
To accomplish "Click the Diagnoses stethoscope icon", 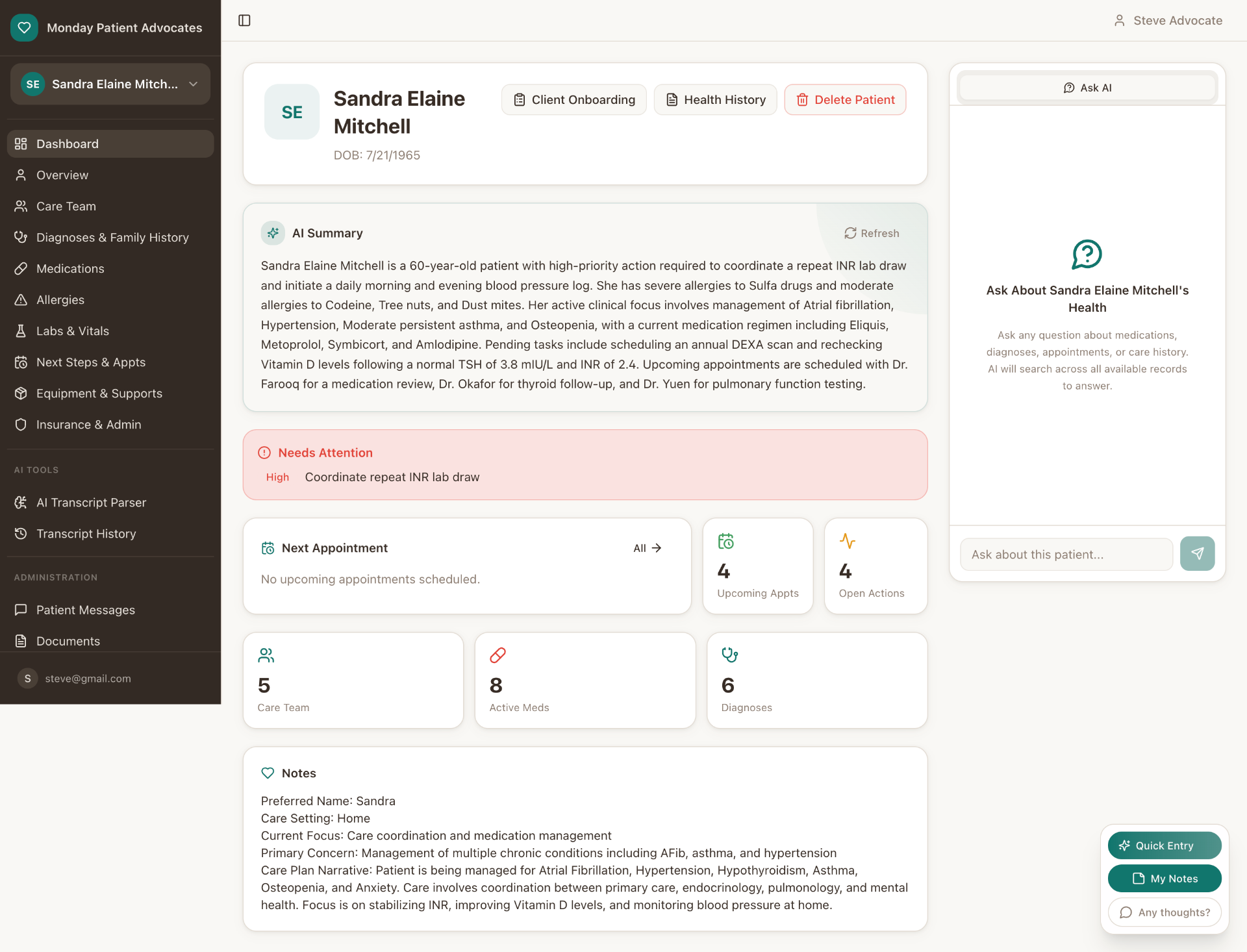I will click(x=729, y=655).
